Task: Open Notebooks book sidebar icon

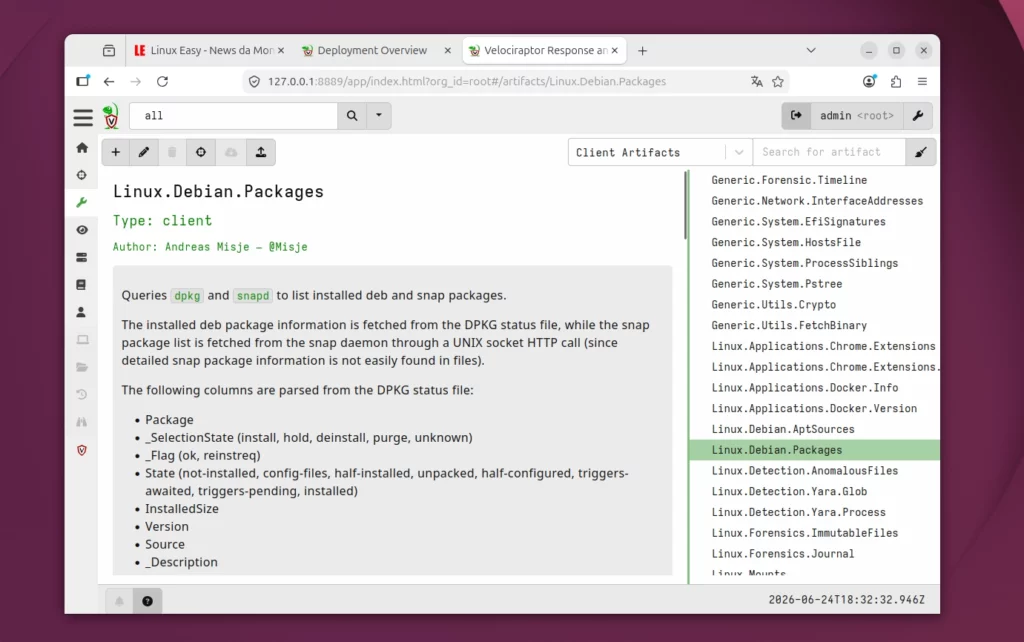Action: [82, 285]
